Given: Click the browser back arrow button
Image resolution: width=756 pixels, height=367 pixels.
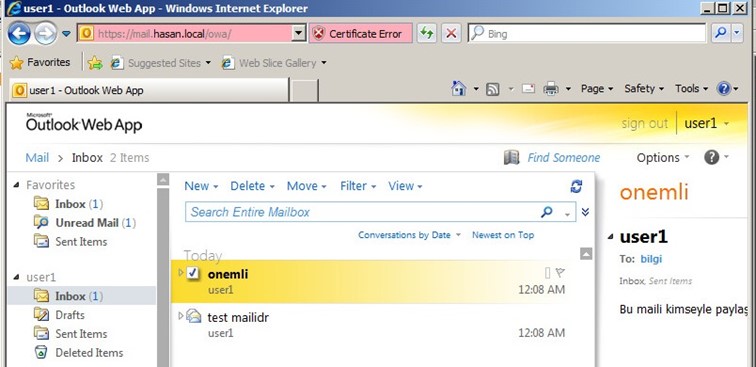Looking at the screenshot, I should point(19,34).
